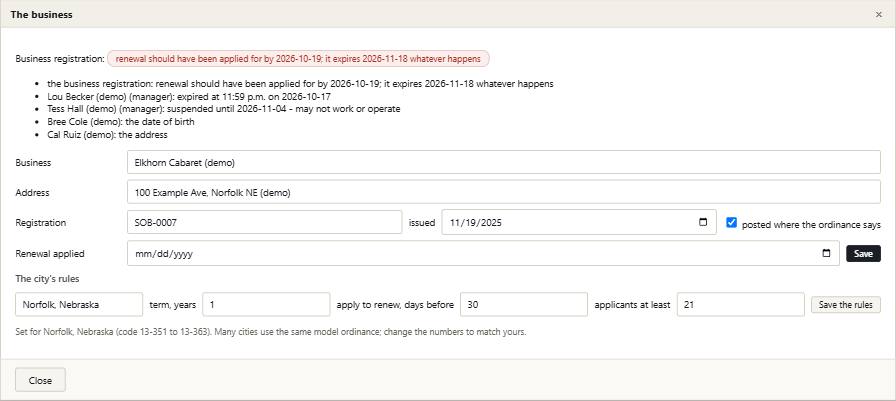Click The city's rules heading
The width and height of the screenshot is (896, 401).
click(x=47, y=279)
